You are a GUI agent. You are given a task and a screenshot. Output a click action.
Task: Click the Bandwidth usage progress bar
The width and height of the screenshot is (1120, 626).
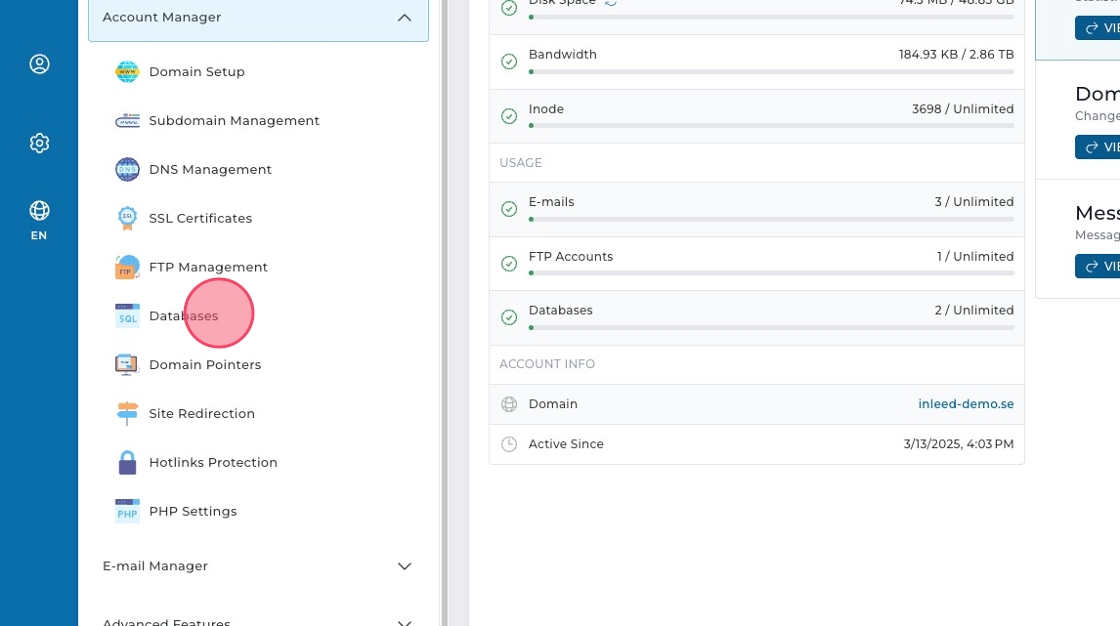(771, 72)
